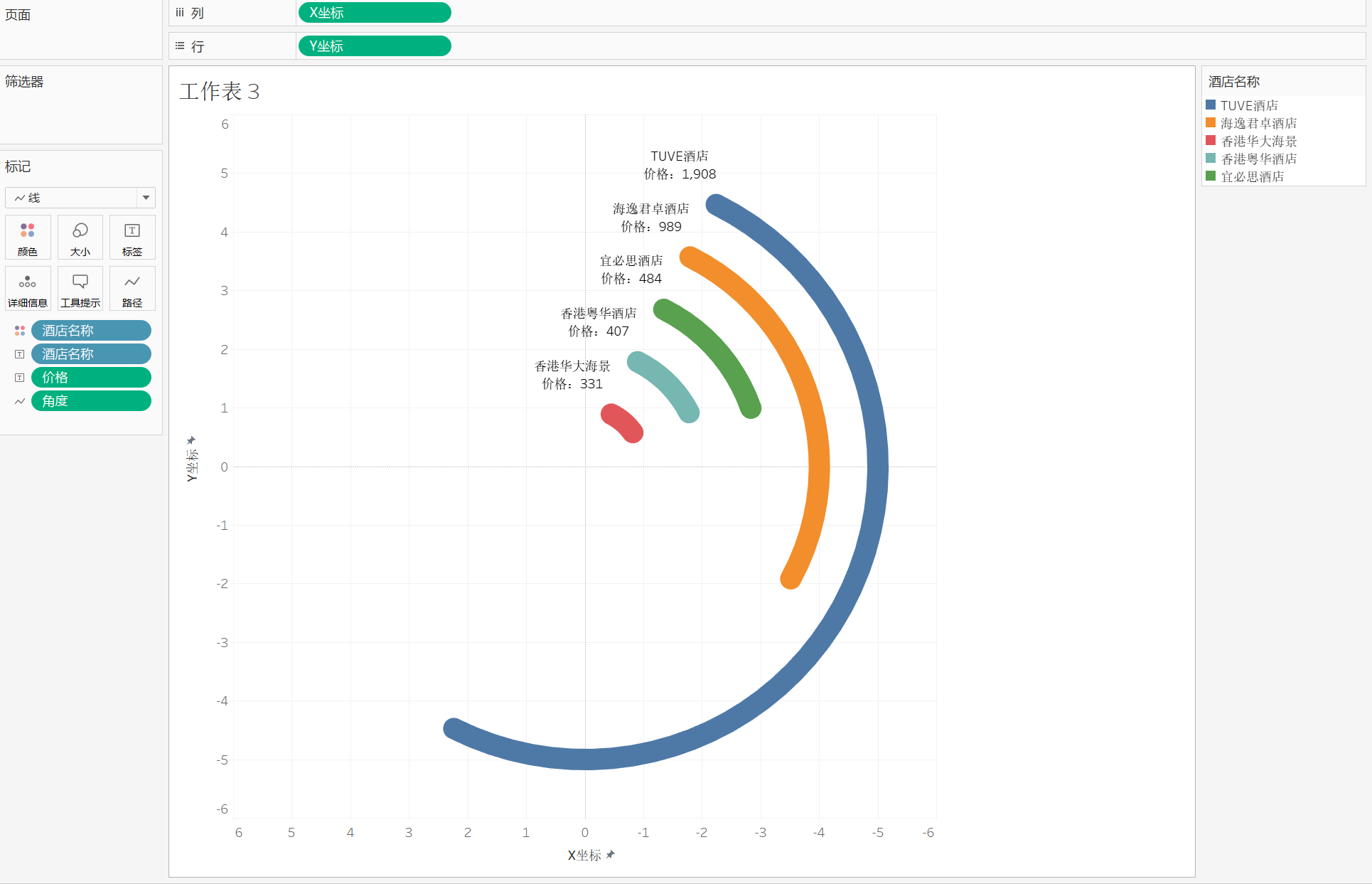Select 香港华大海景 legend label
Image resolution: width=1372 pixels, height=884 pixels.
(1258, 141)
